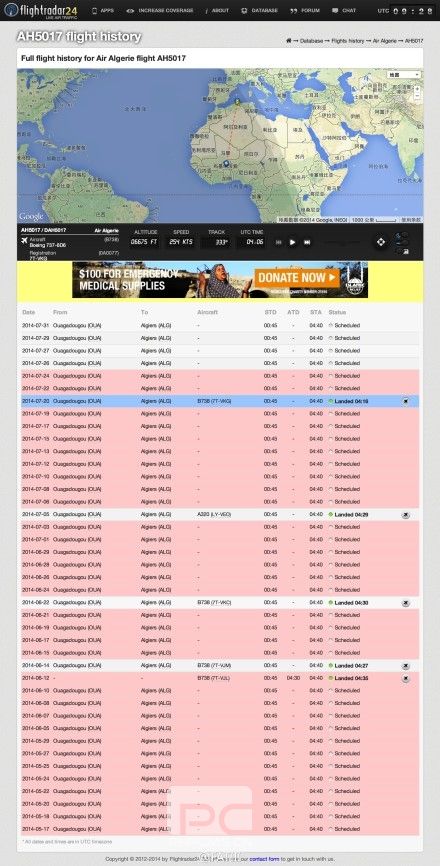
Task: Skip forward in the flight playback
Action: click(x=307, y=242)
